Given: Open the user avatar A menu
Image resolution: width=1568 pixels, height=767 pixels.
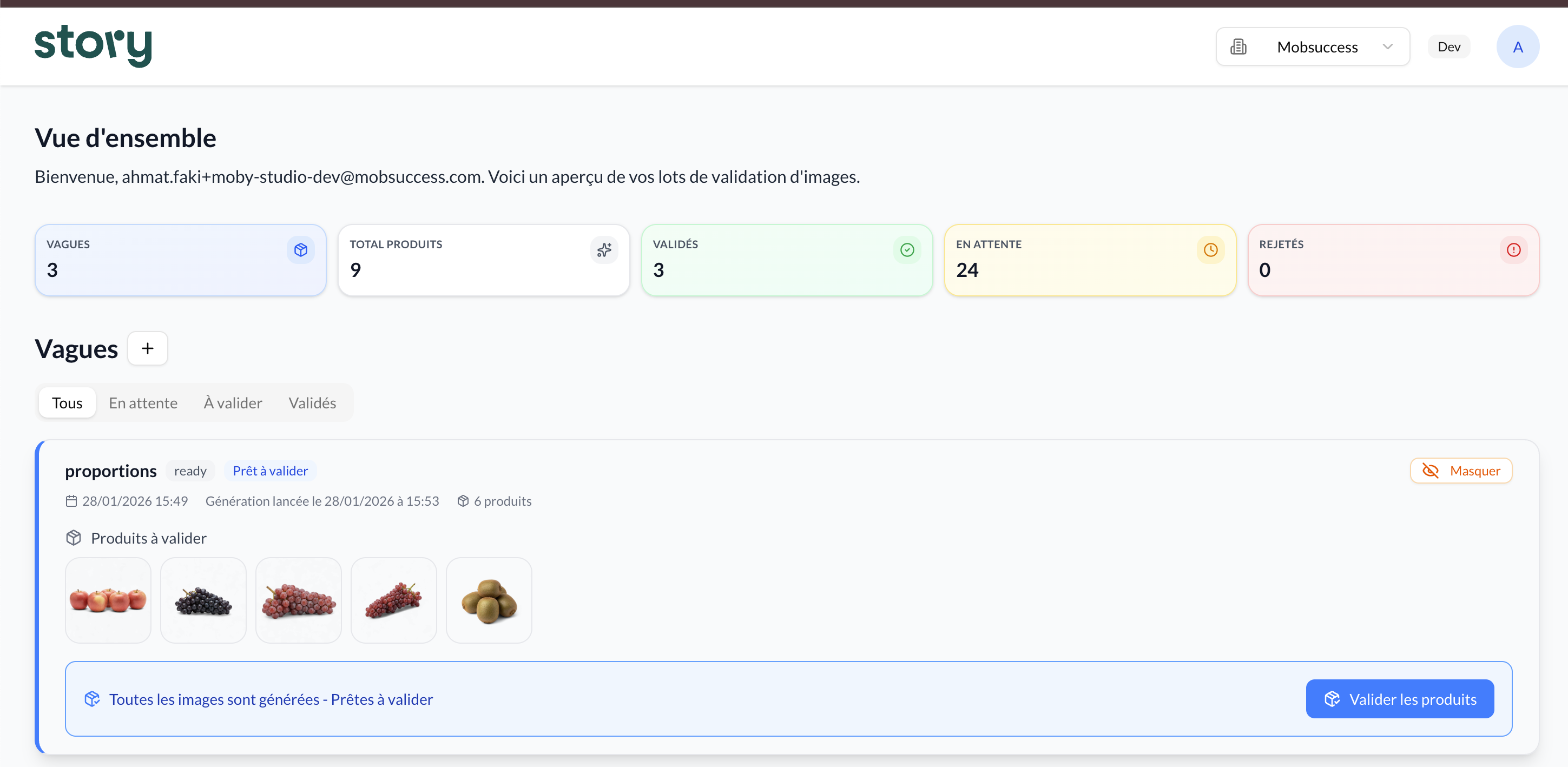Looking at the screenshot, I should [x=1518, y=47].
